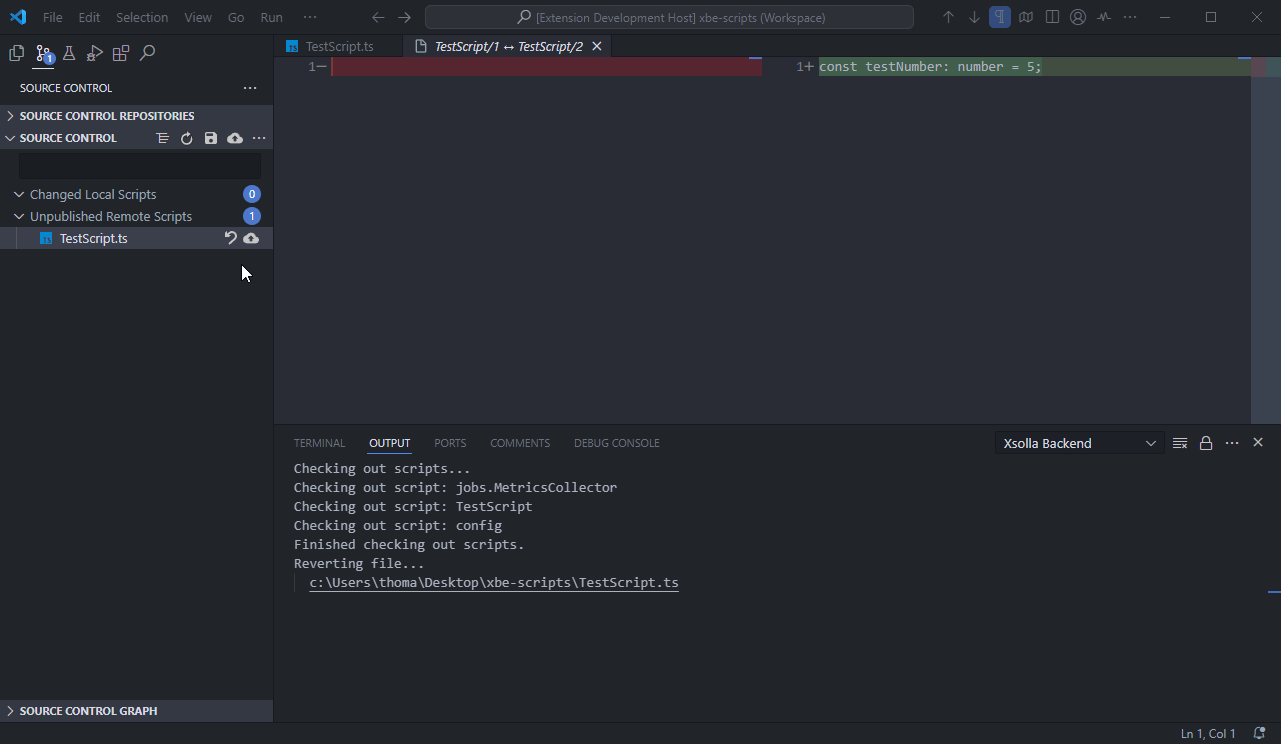
Task: Click the pulse activity icon in the title bar
Action: 1104,17
